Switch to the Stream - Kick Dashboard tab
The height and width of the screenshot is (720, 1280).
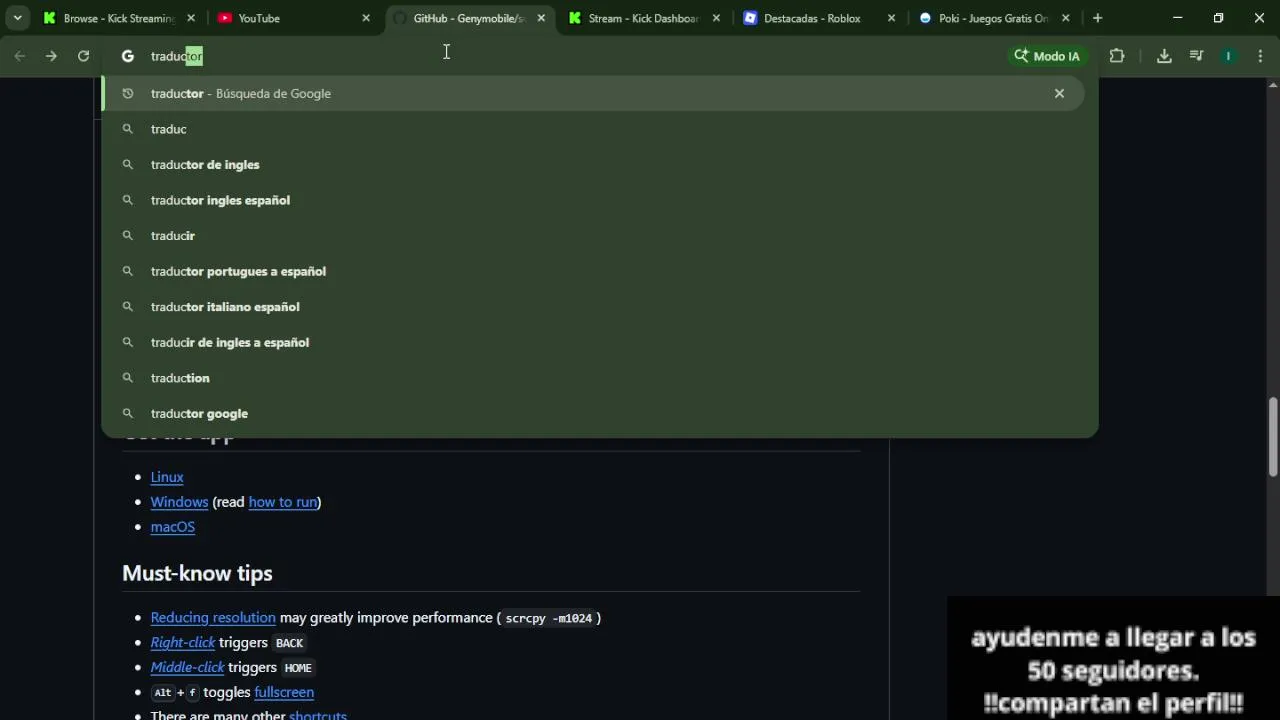click(644, 18)
